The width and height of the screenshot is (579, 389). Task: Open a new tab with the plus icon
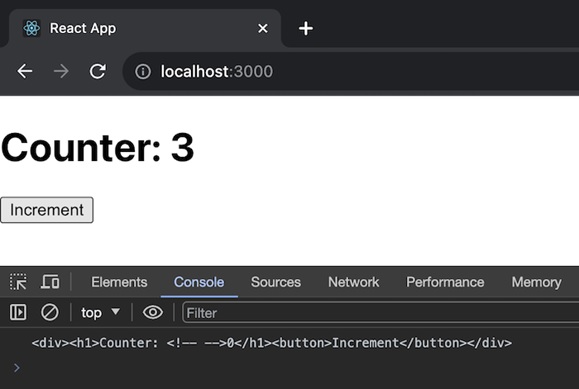306,28
